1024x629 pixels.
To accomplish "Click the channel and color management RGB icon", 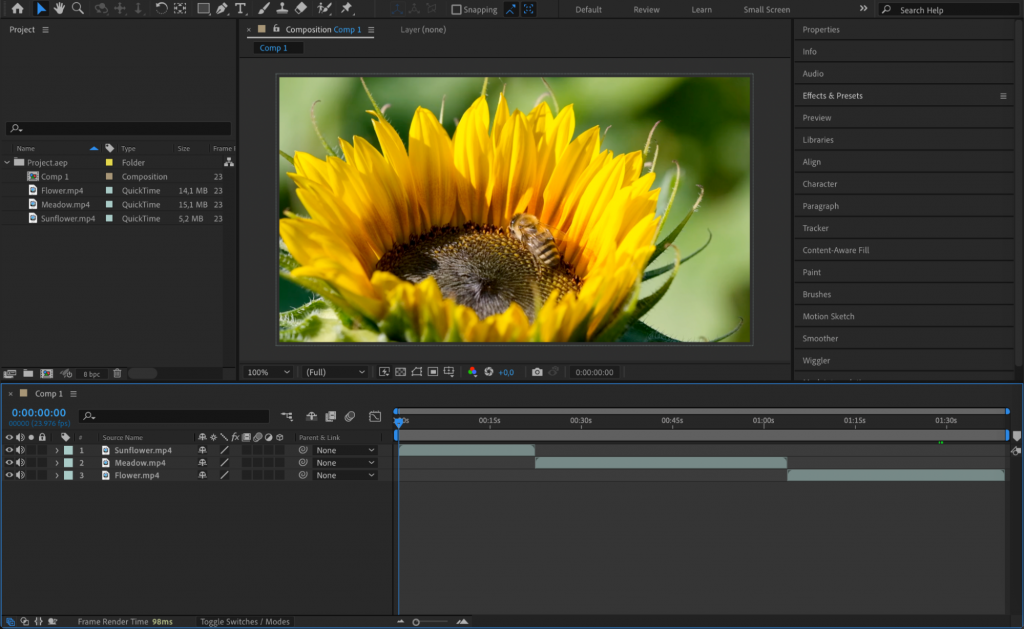I will click(x=473, y=371).
